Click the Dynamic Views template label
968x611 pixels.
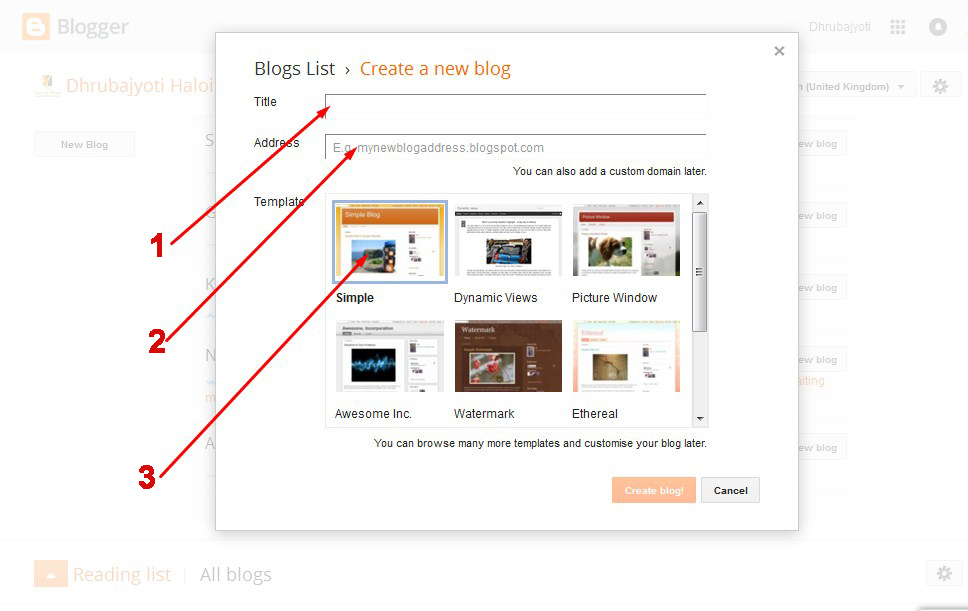pyautogui.click(x=496, y=297)
